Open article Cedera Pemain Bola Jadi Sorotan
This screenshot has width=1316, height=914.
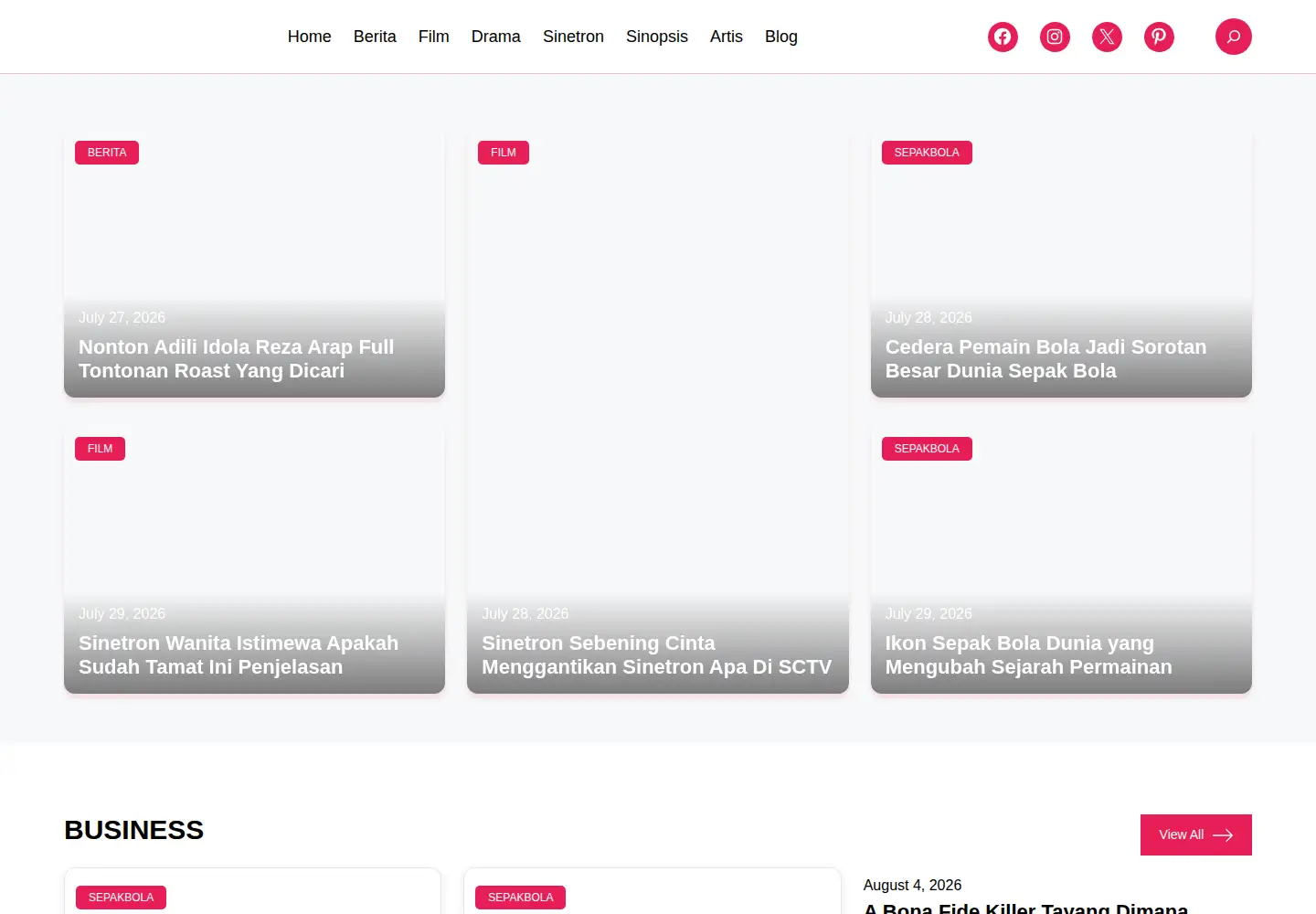pos(1045,359)
